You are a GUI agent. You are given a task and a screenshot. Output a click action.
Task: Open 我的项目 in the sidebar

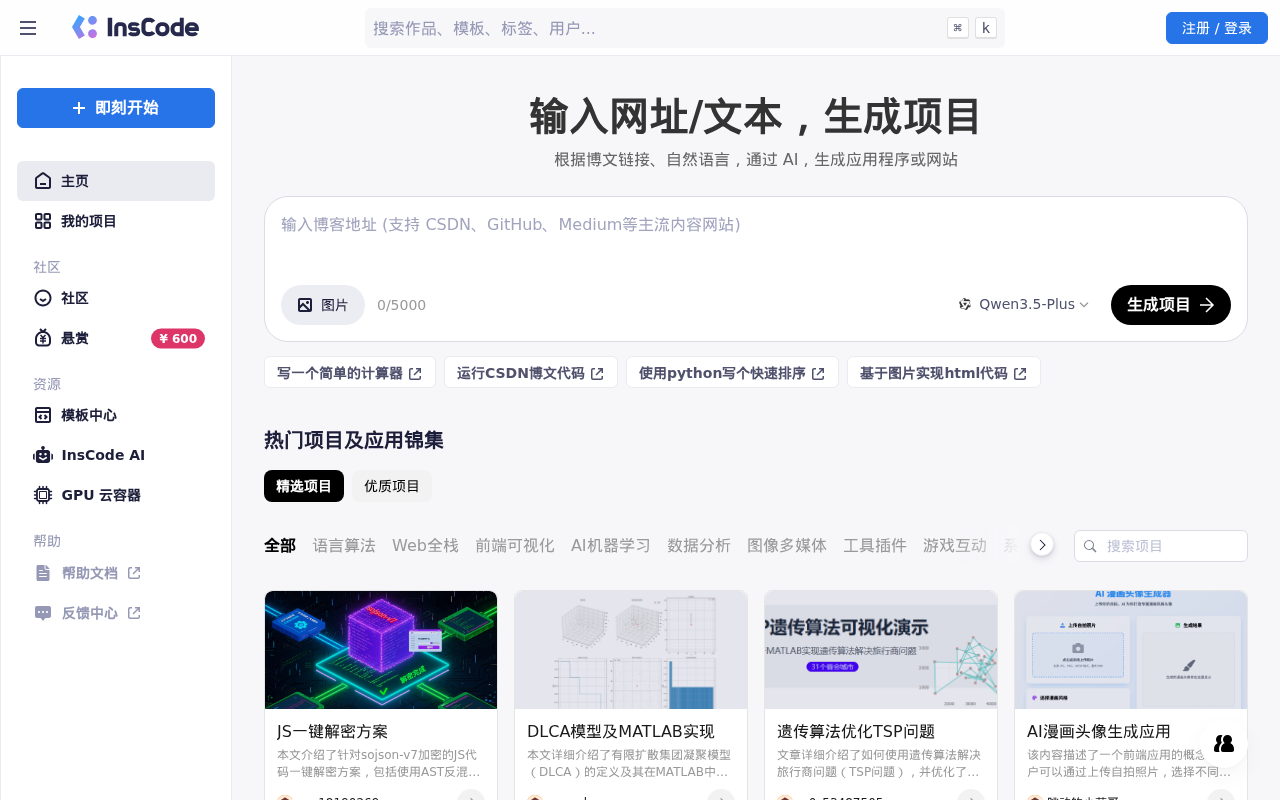(x=116, y=221)
